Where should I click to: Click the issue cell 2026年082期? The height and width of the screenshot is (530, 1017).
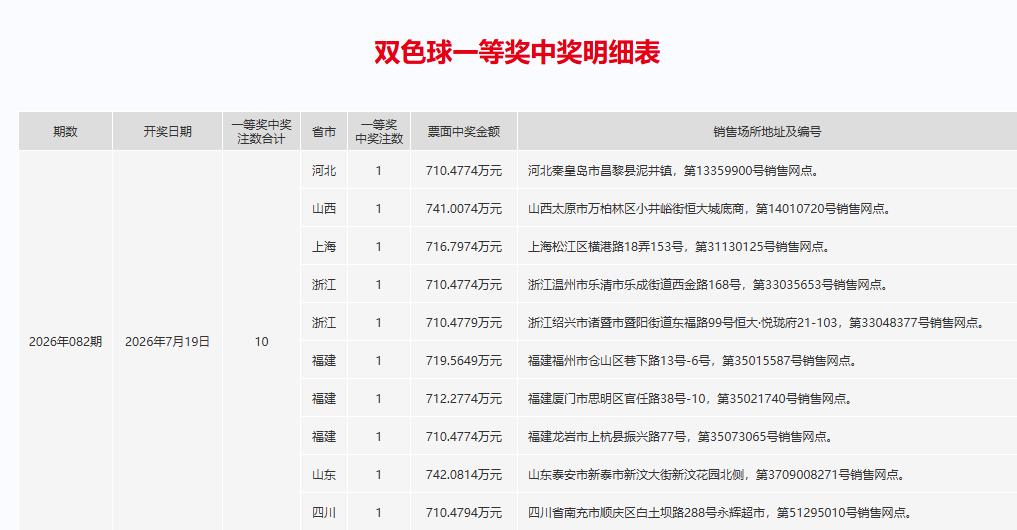pos(66,342)
